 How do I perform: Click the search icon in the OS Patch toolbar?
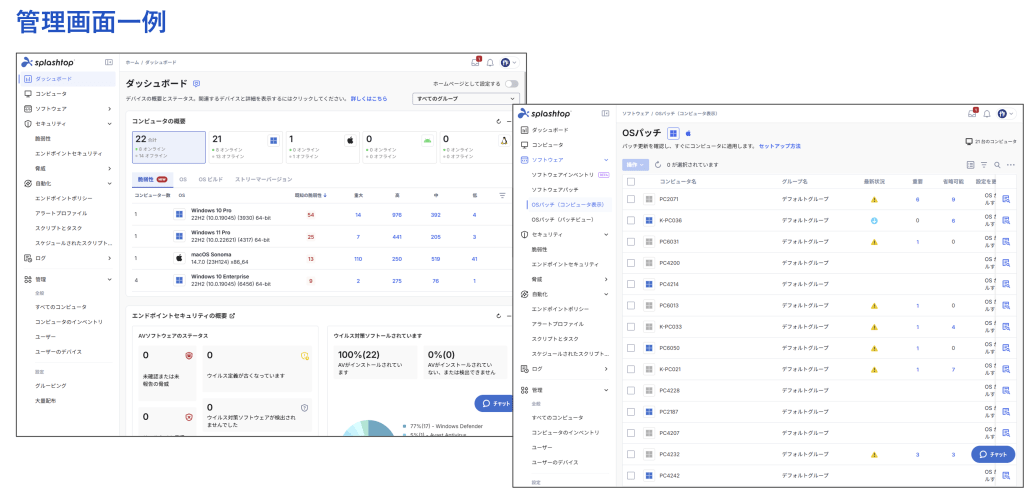(997, 165)
